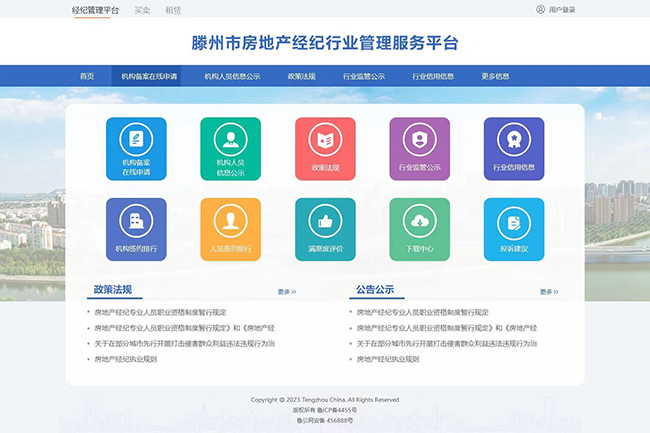This screenshot has height=433, width=650.
Task: Open 更多信息 in the navigation bar
Action: tap(495, 76)
